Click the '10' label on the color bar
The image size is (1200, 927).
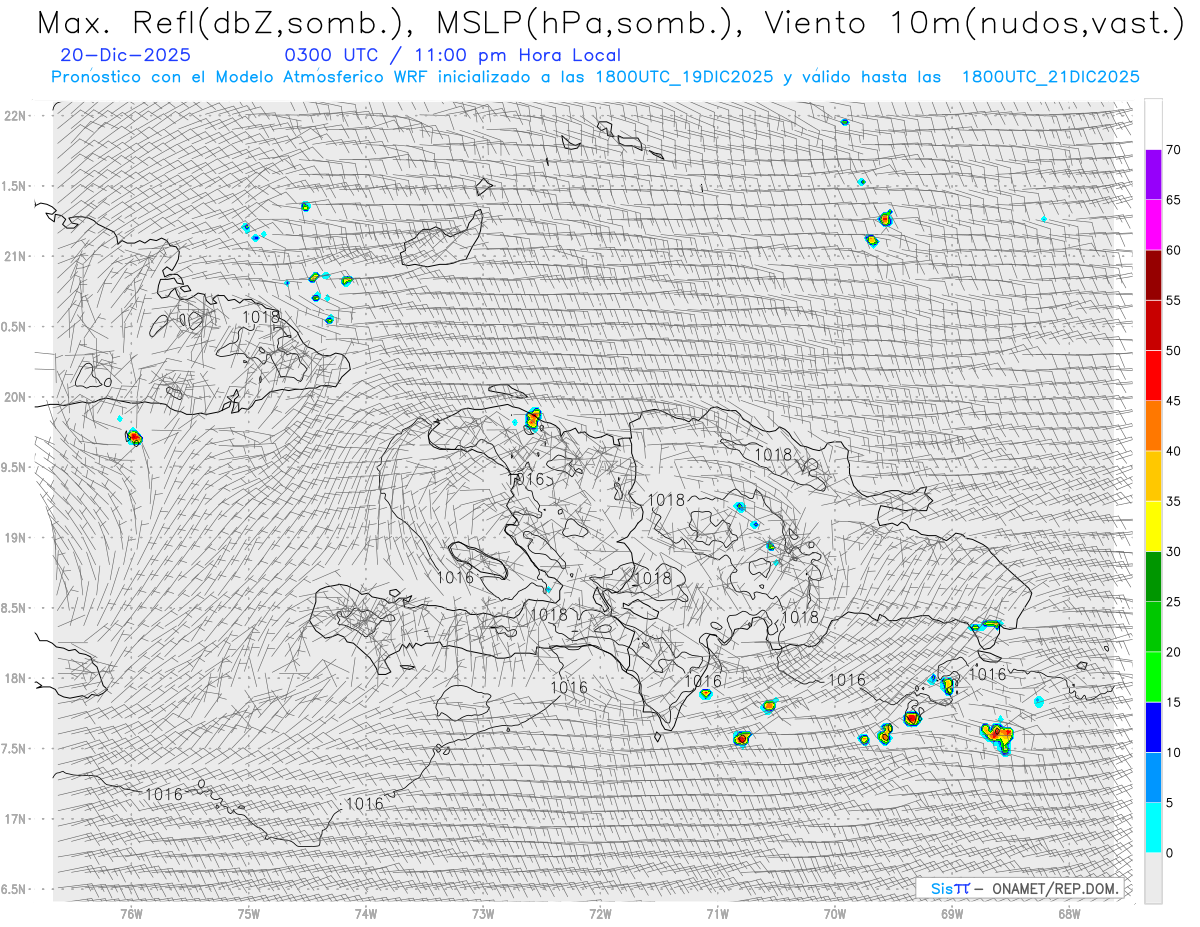pyautogui.click(x=1174, y=752)
